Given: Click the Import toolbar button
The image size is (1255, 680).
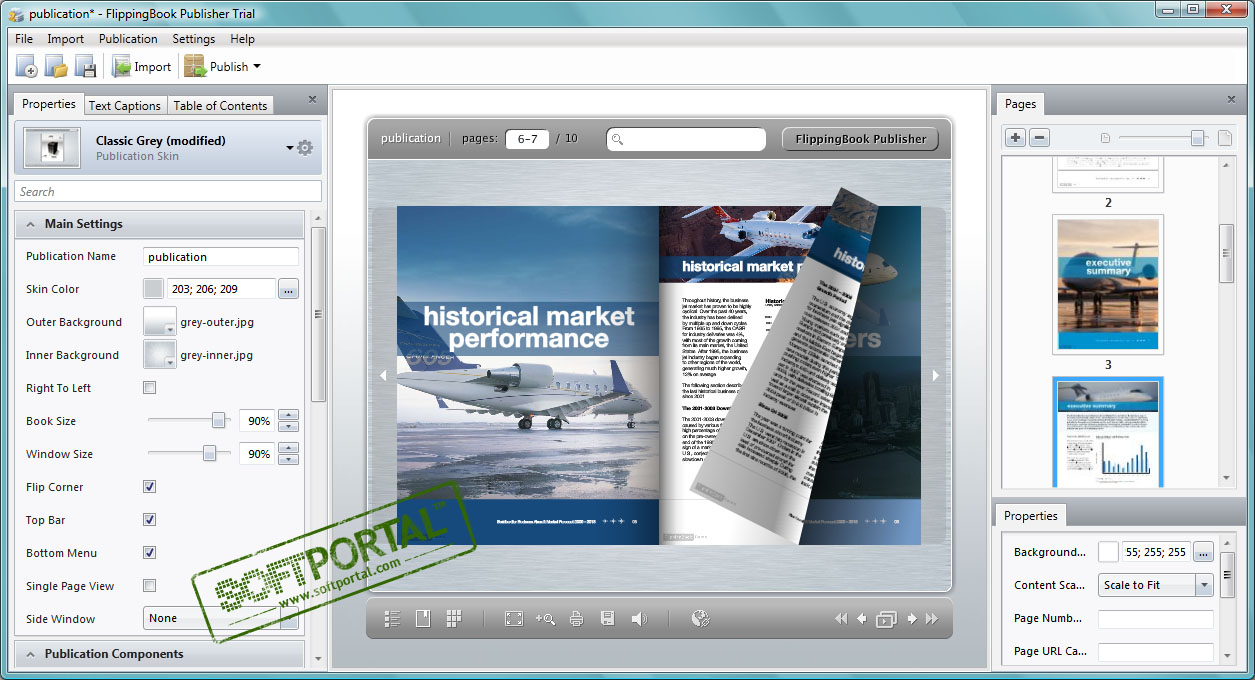Looking at the screenshot, I should pyautogui.click(x=142, y=67).
